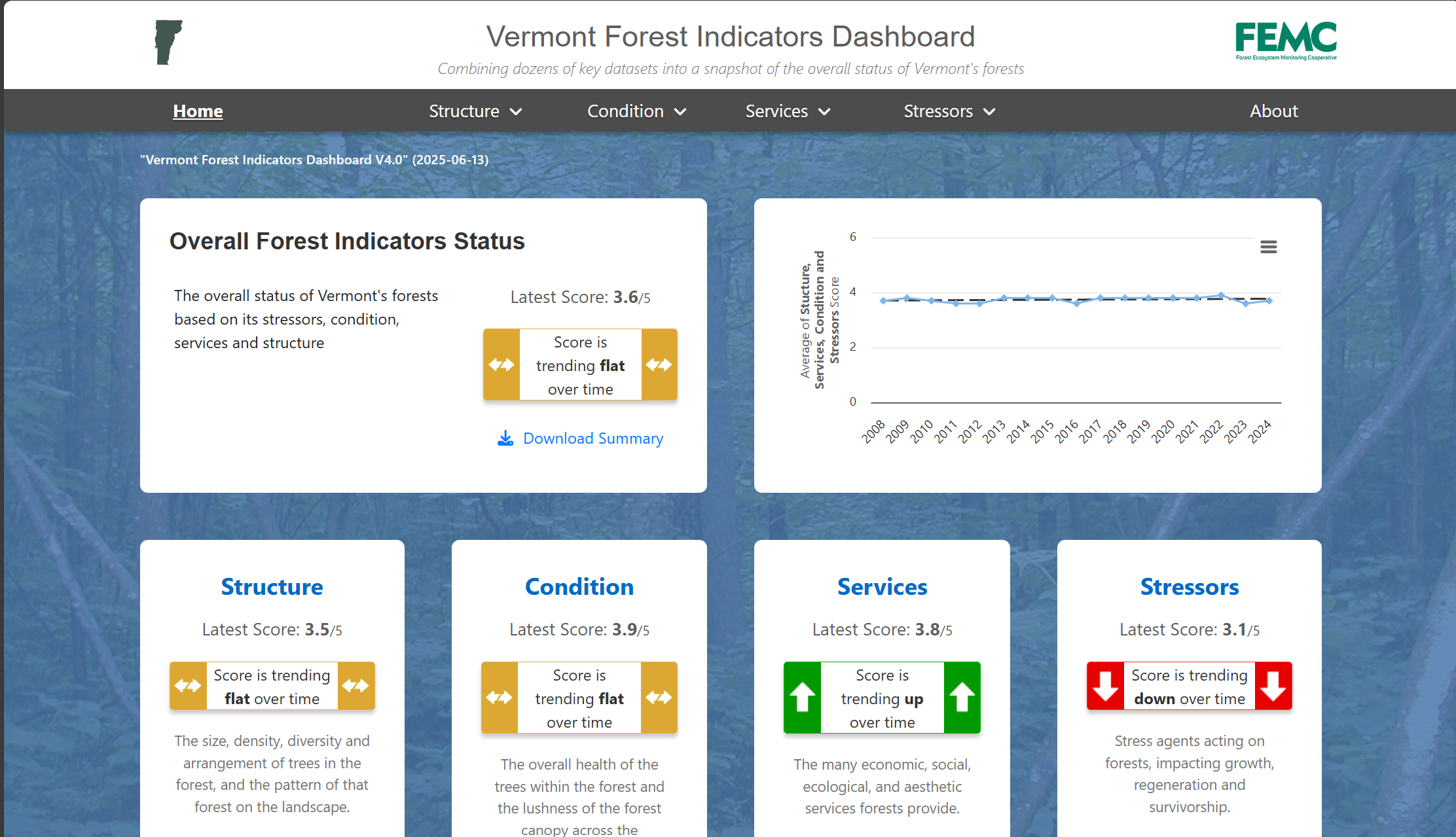Click the Vermont state silhouette logo
The width and height of the screenshot is (1456, 837).
click(x=168, y=42)
